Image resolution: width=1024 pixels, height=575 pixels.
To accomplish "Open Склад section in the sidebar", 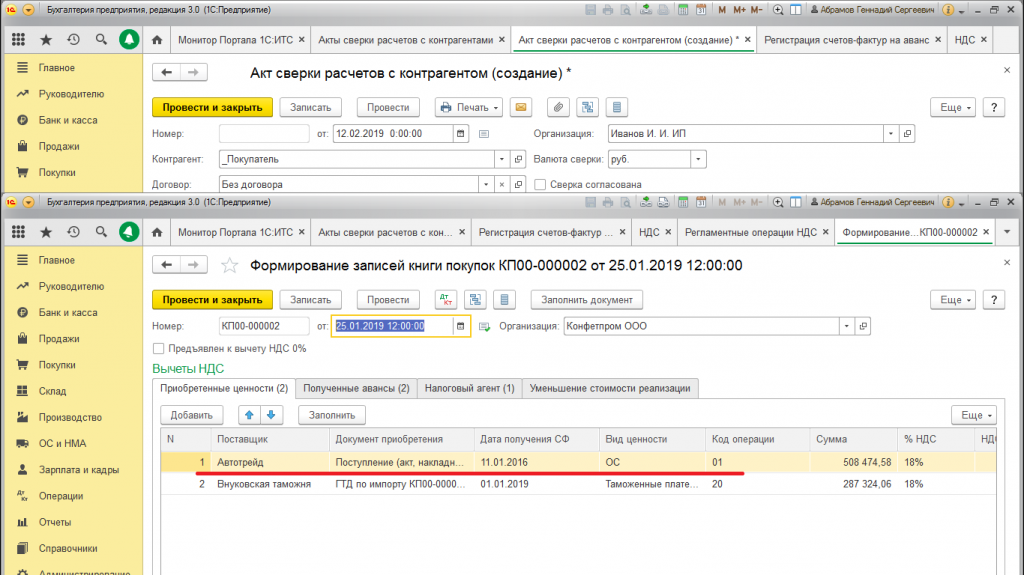I will point(52,391).
